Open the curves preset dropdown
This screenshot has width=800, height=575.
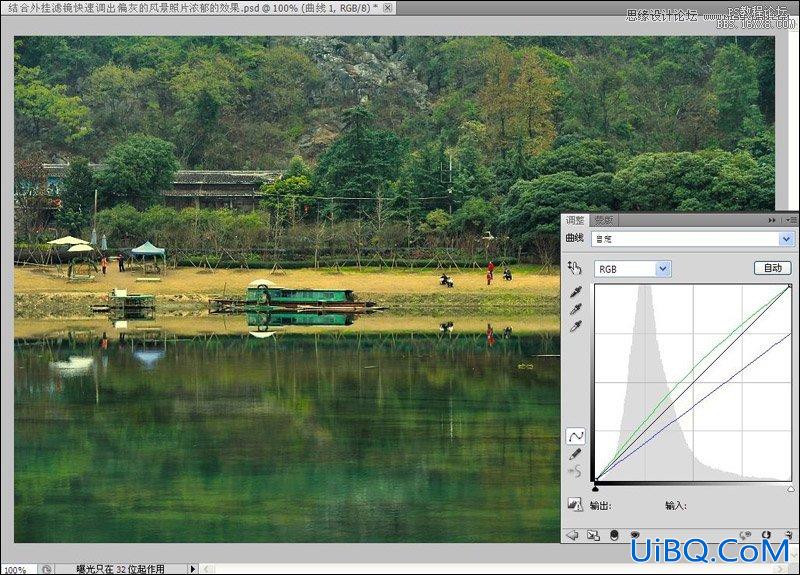pyautogui.click(x=693, y=239)
